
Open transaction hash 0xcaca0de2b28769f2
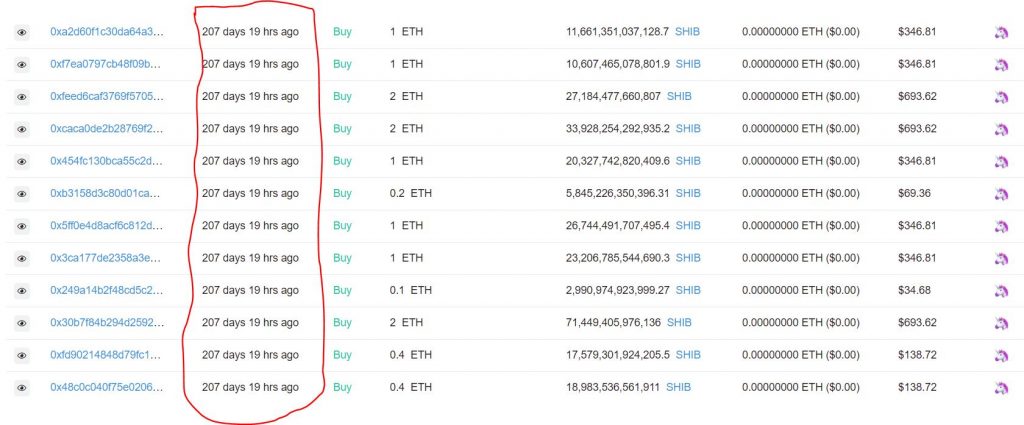coord(106,129)
